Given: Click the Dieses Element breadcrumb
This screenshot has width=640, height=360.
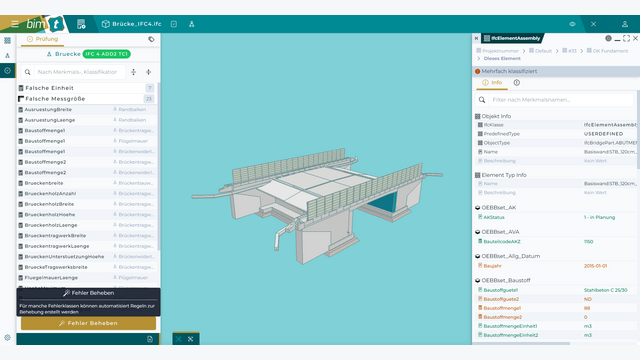Looking at the screenshot, I should coord(502,58).
